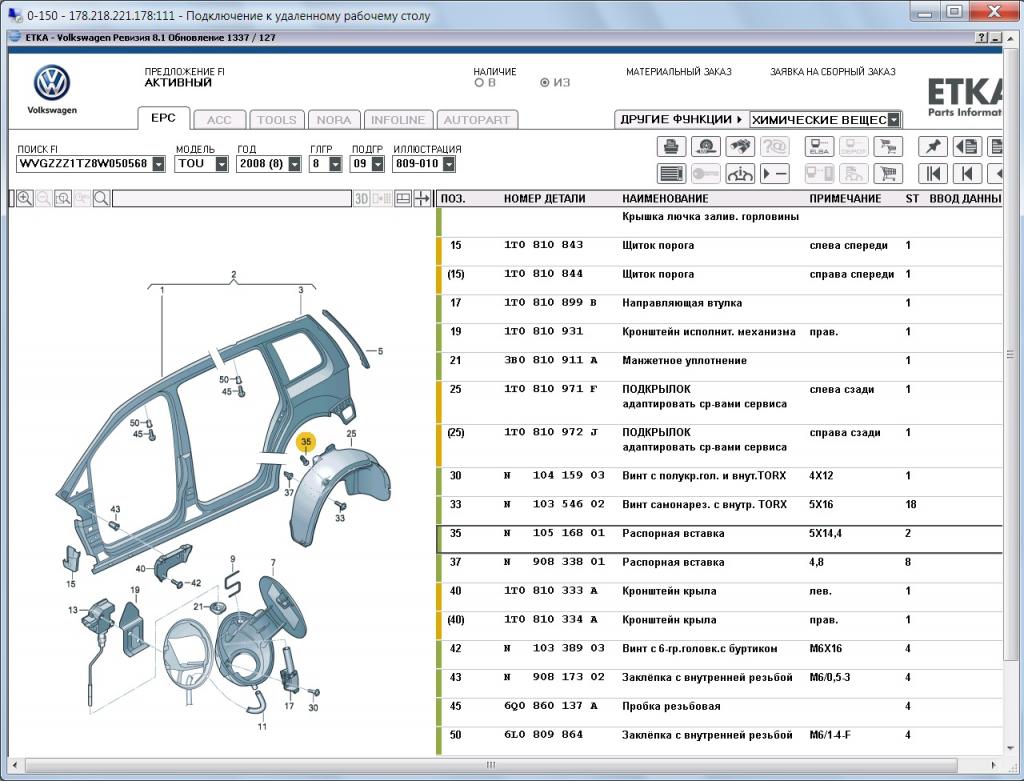
Task: Click the НАИМЕНОВАНИЕ column header
Action: 665,199
